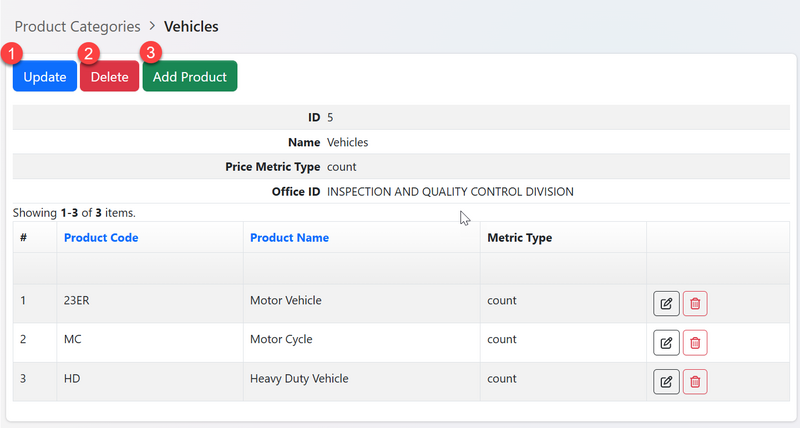This screenshot has width=800, height=428.
Task: Go back to Product Categories breadcrumb
Action: pyautogui.click(x=76, y=26)
